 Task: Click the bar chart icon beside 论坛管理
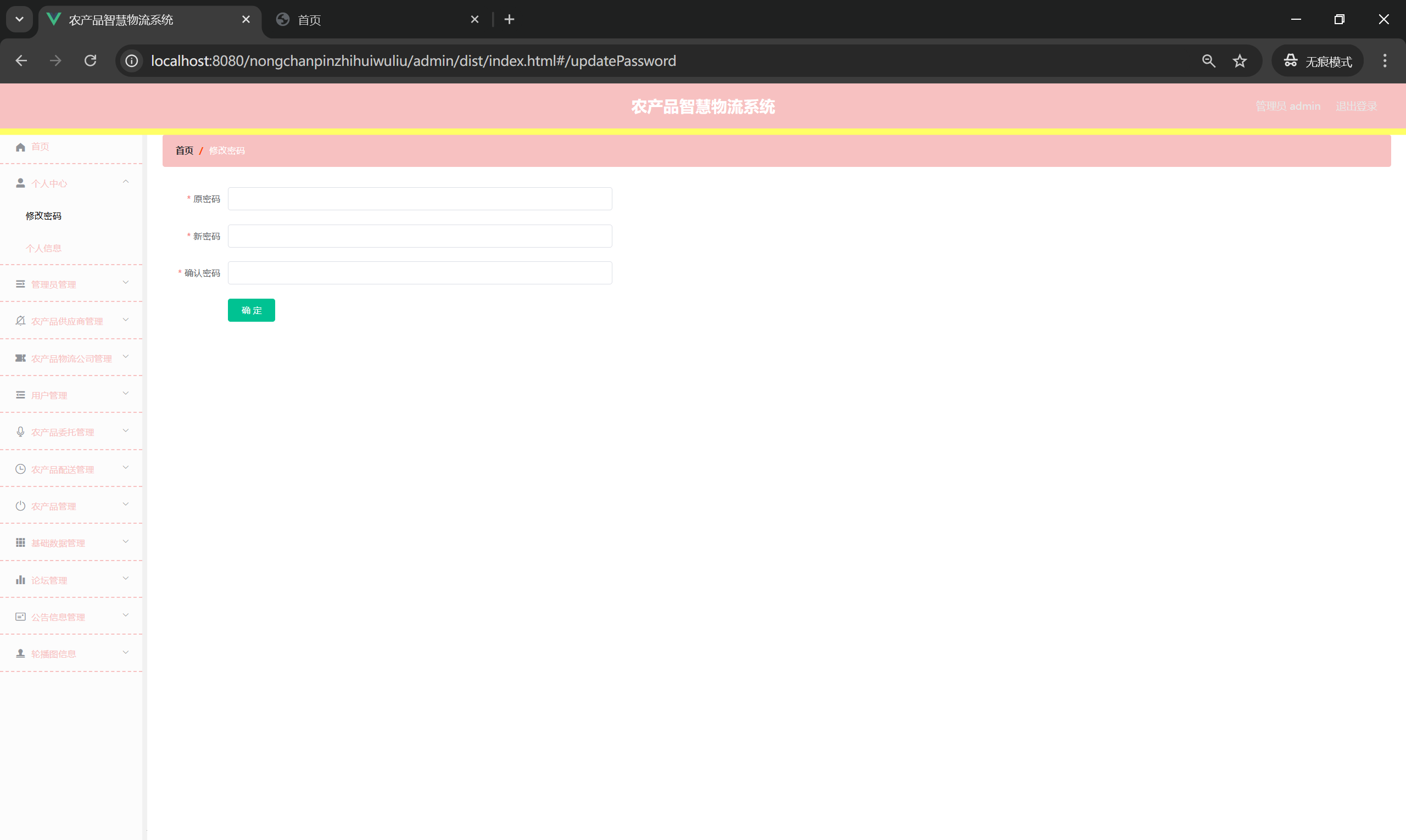[x=20, y=580]
